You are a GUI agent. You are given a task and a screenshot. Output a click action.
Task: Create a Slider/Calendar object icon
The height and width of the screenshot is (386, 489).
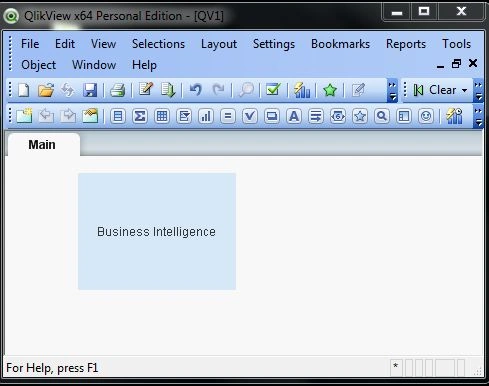(x=338, y=116)
